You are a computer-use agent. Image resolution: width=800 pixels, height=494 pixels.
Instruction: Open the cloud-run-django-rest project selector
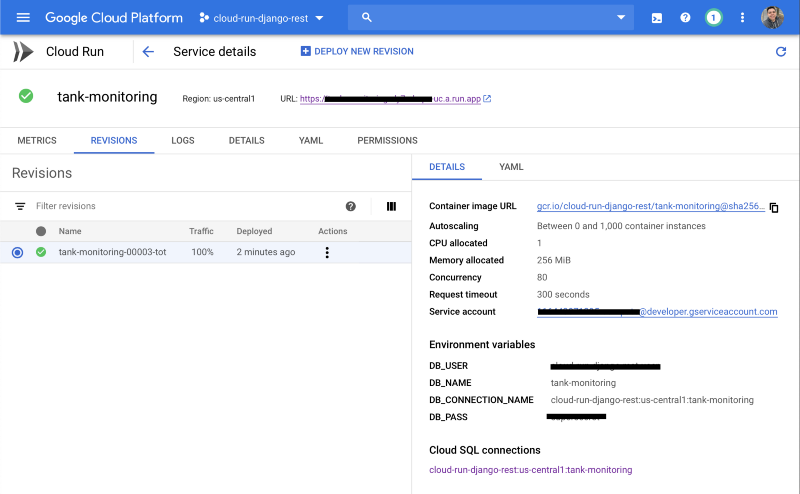pyautogui.click(x=261, y=18)
